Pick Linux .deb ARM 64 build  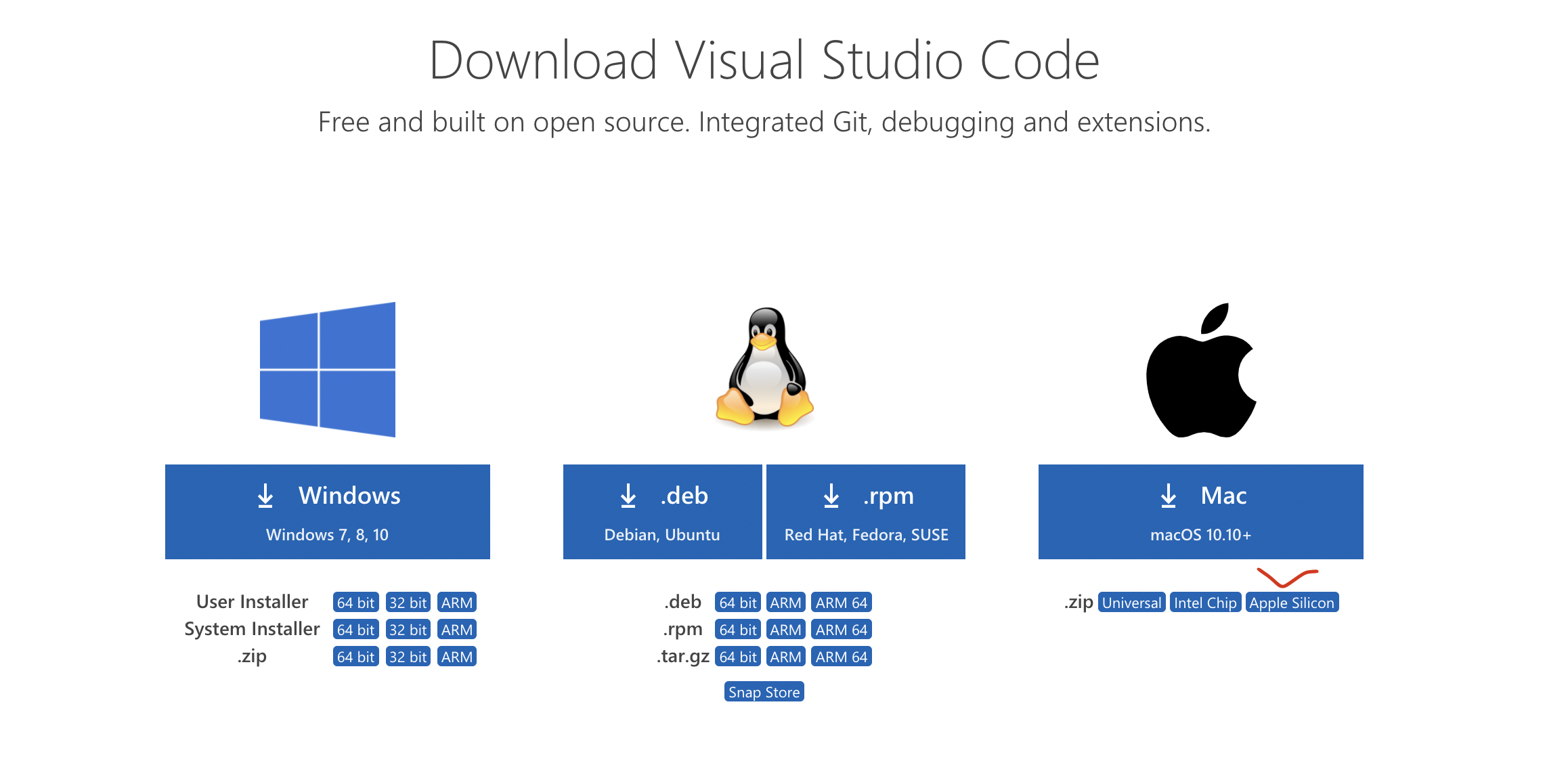[x=842, y=603]
